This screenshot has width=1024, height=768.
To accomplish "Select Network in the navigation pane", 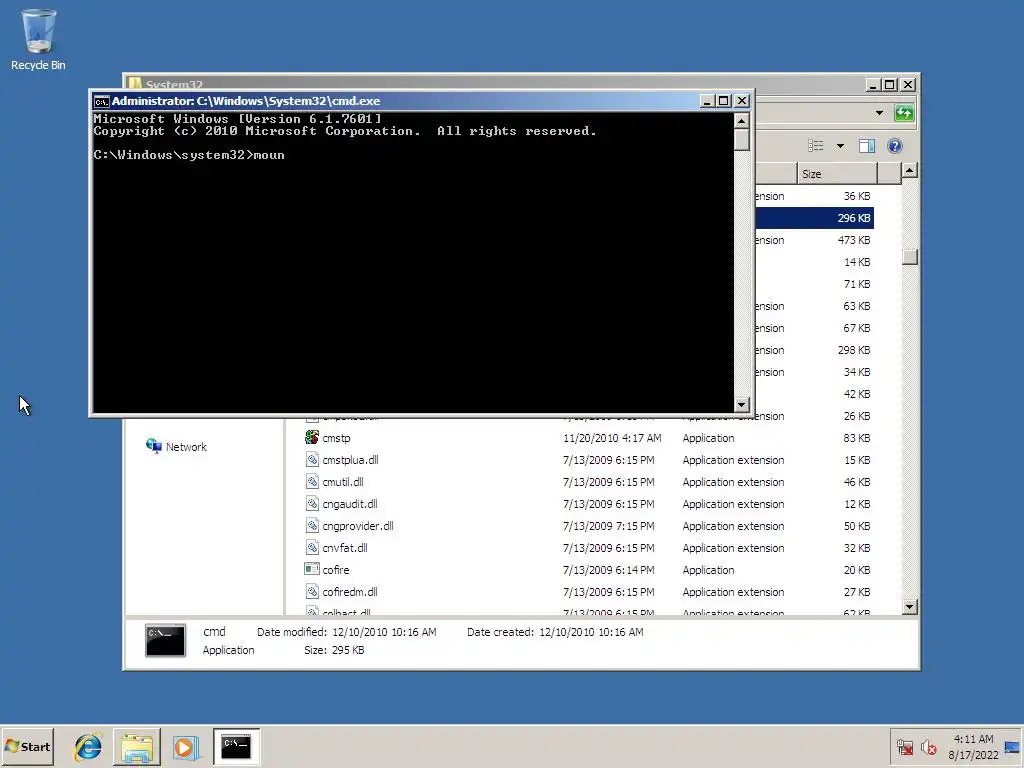I will pos(176,447).
